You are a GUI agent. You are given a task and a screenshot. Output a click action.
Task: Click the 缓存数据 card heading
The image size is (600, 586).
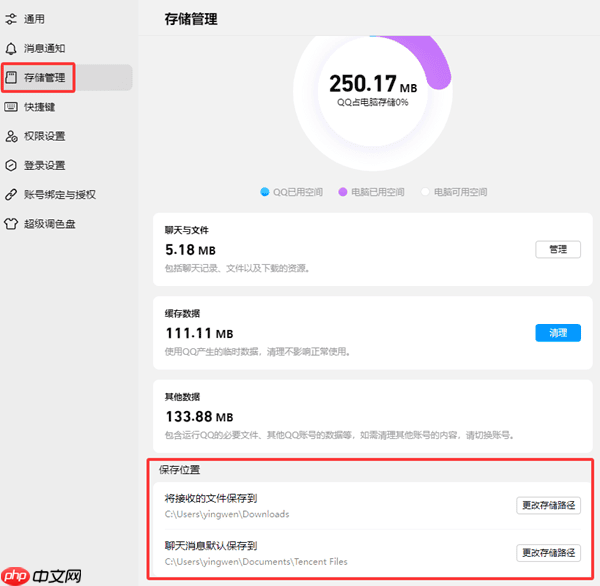pyautogui.click(x=182, y=313)
